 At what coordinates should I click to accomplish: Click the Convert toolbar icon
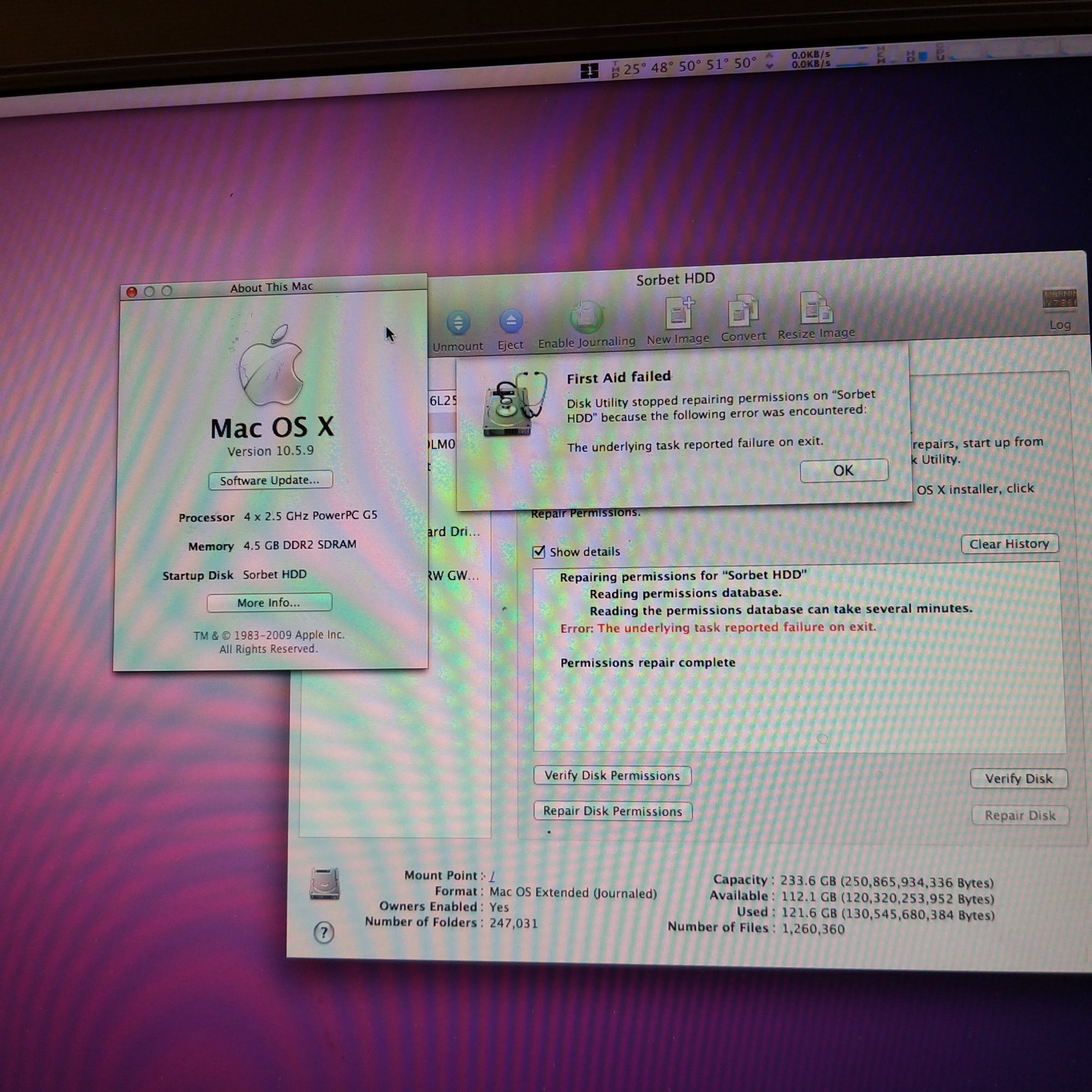click(x=743, y=310)
